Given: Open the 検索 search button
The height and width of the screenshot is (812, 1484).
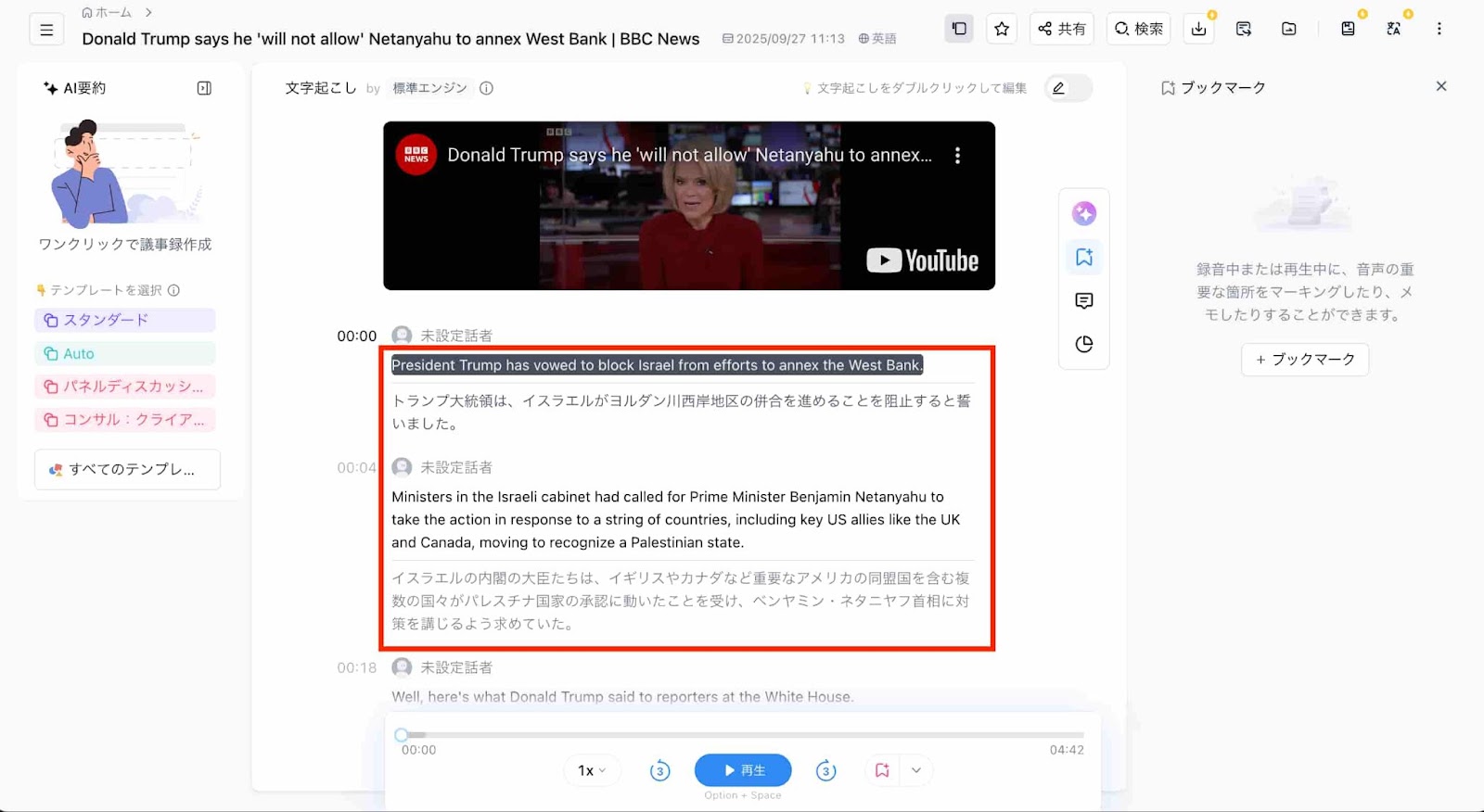Looking at the screenshot, I should pos(1139,29).
